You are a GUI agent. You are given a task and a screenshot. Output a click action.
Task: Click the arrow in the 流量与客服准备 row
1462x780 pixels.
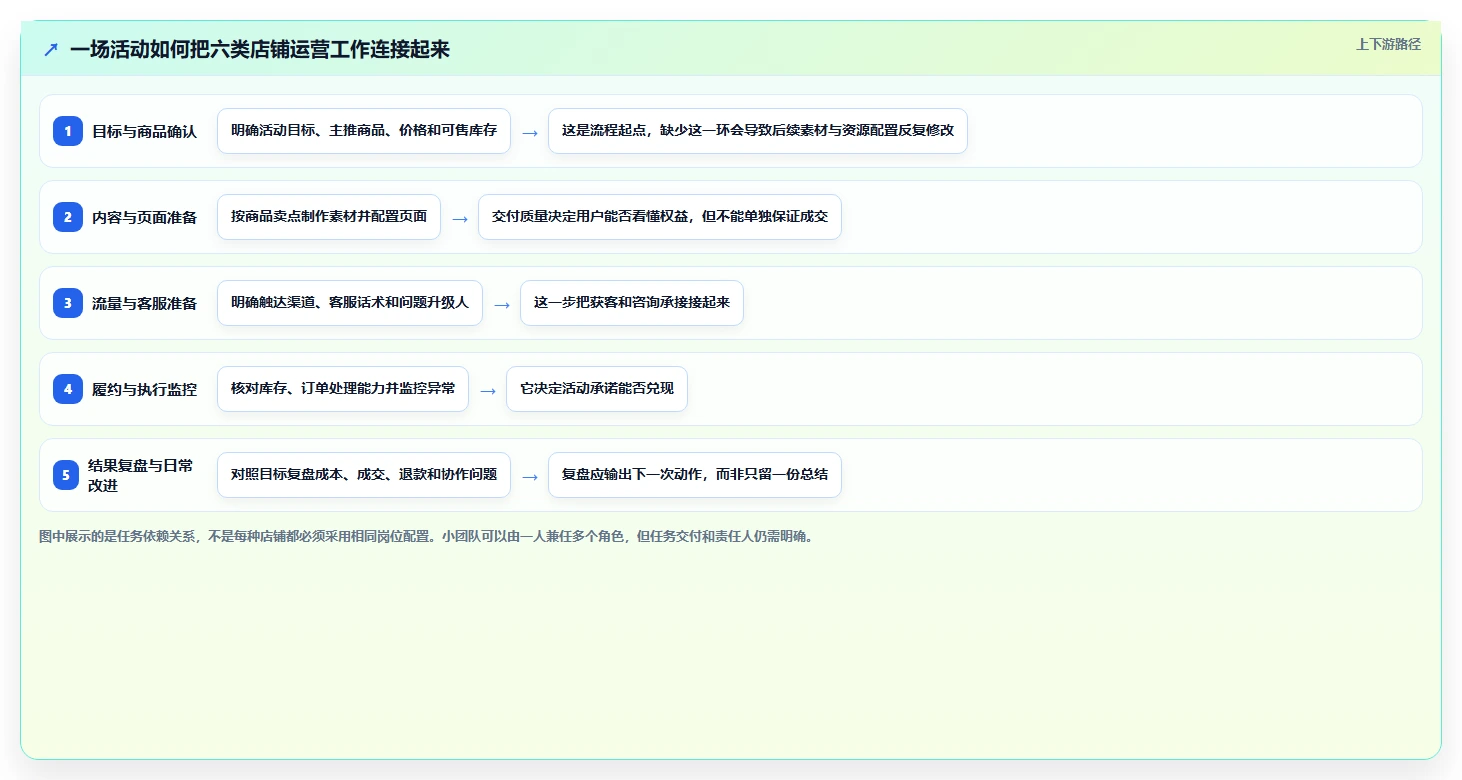(502, 304)
